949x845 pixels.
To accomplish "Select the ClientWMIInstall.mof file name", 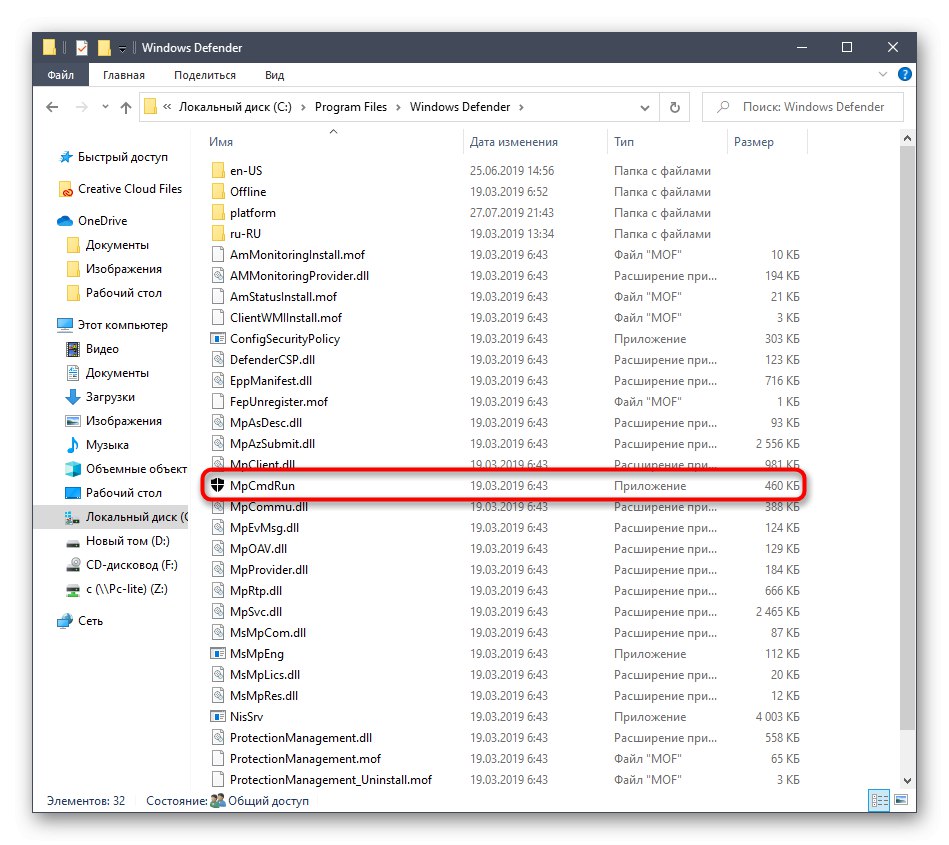I will pos(286,318).
